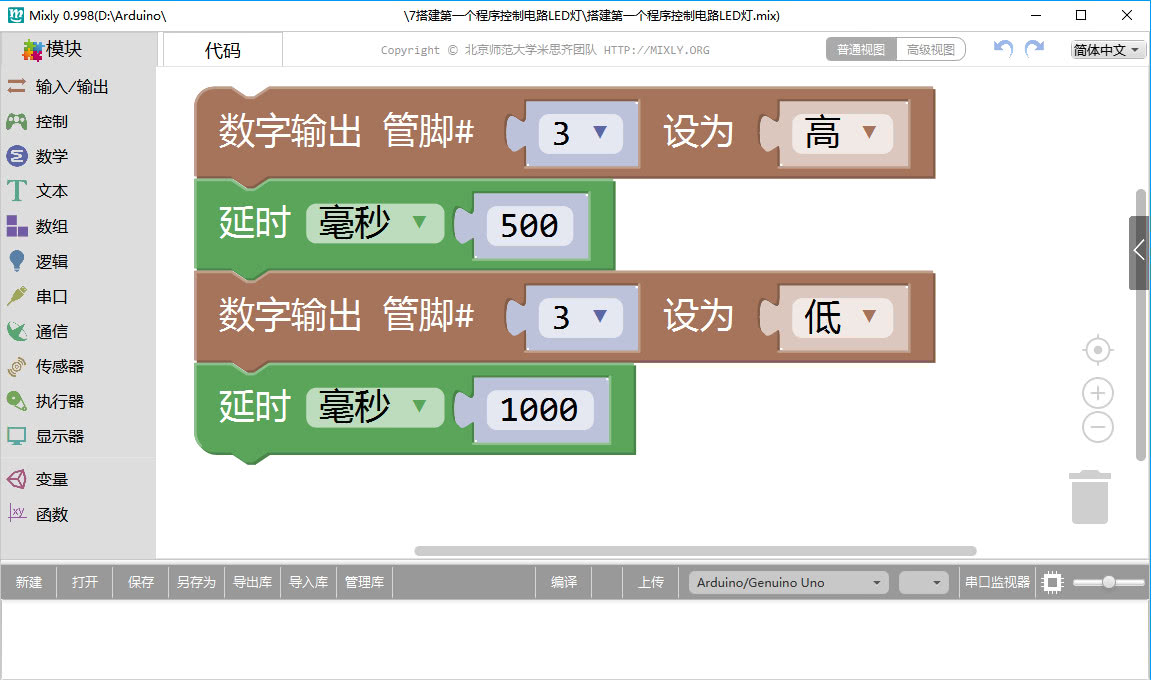Image resolution: width=1153 pixels, height=681 pixels.
Task: Enable 普通视图 (normal view)
Action: pyautogui.click(x=860, y=48)
